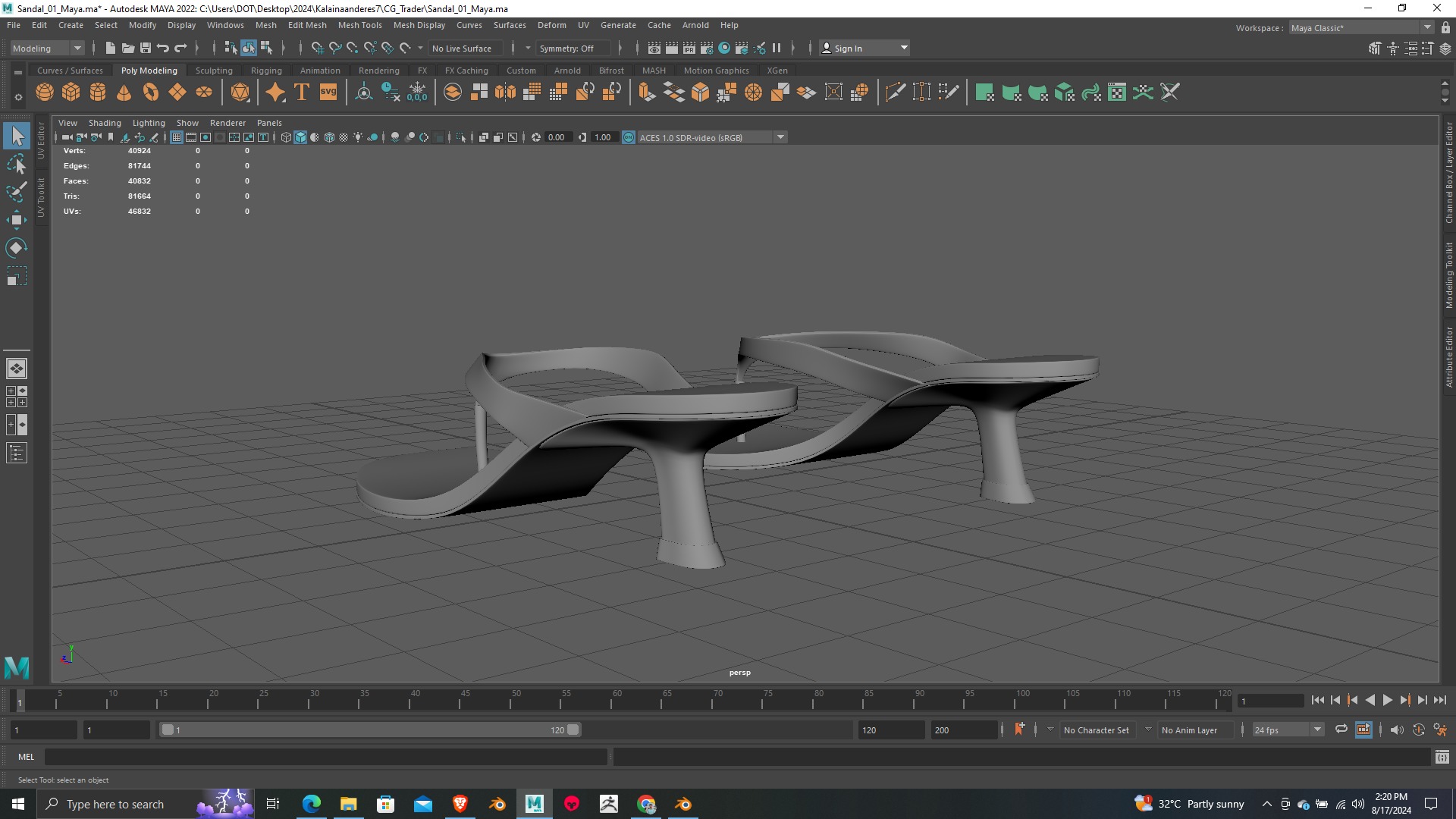Go to the start of the playback range
The height and width of the screenshot is (819, 1456).
click(1318, 701)
